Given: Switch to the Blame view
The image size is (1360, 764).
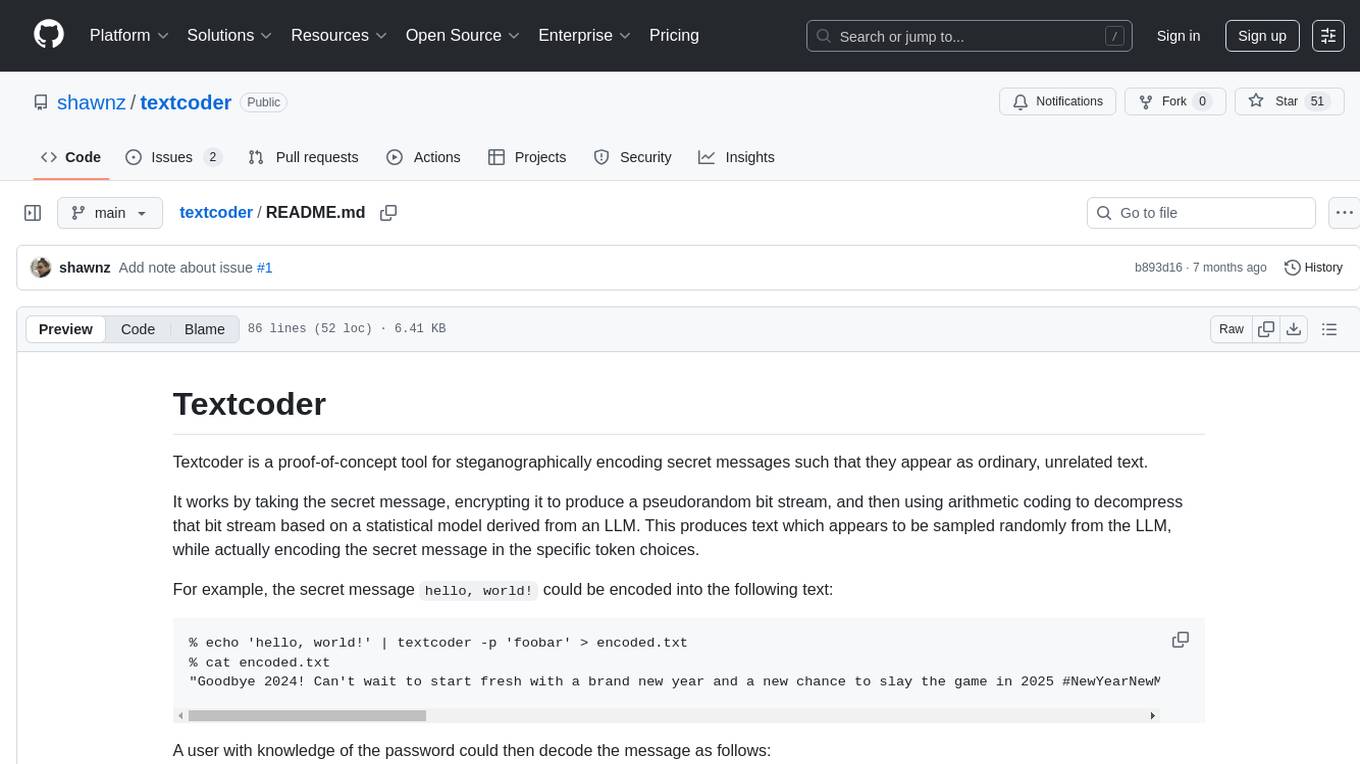Looking at the screenshot, I should point(204,329).
